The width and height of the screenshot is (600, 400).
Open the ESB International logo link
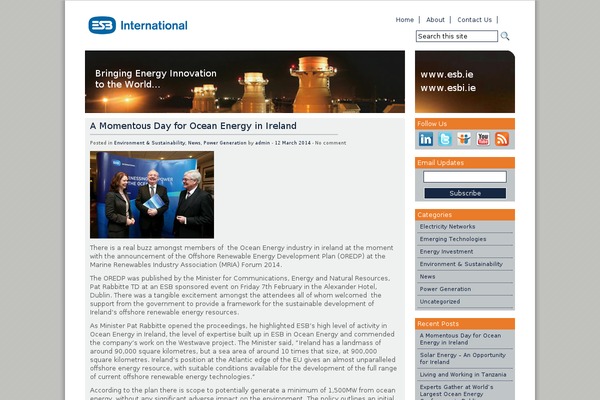138,25
